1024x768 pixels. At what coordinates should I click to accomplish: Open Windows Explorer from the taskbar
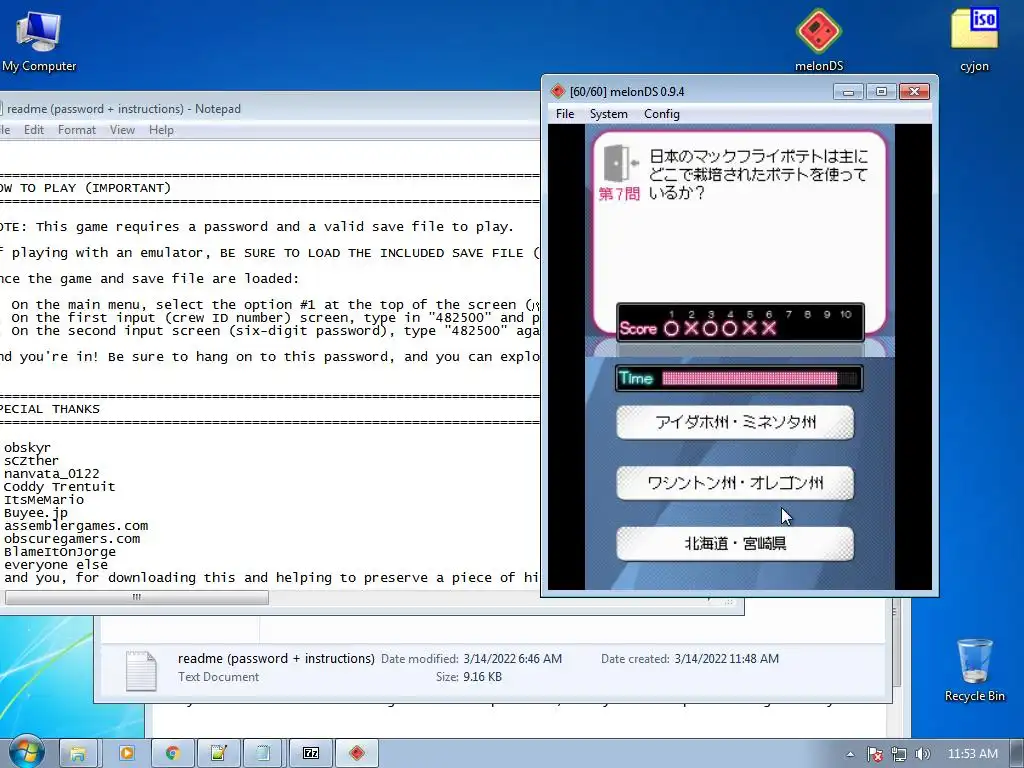click(x=78, y=754)
